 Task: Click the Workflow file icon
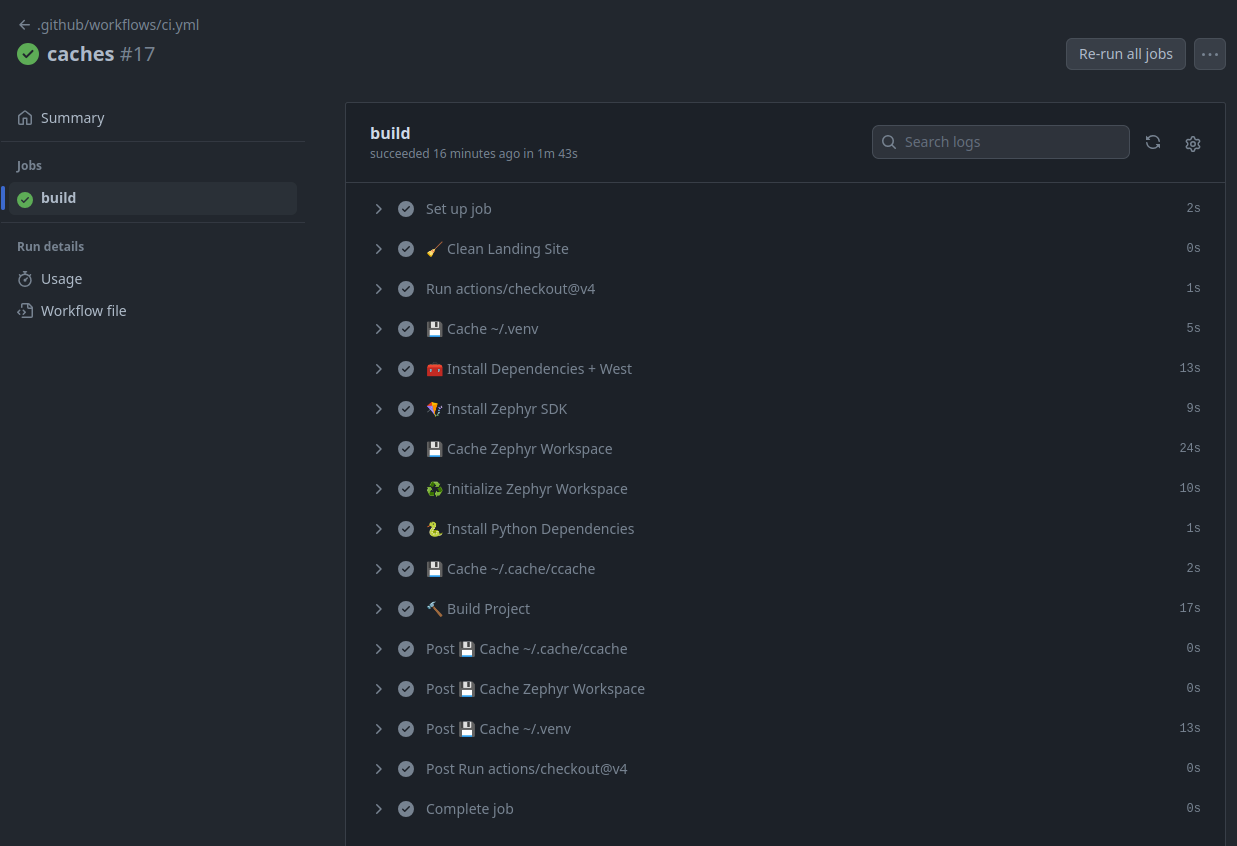25,311
